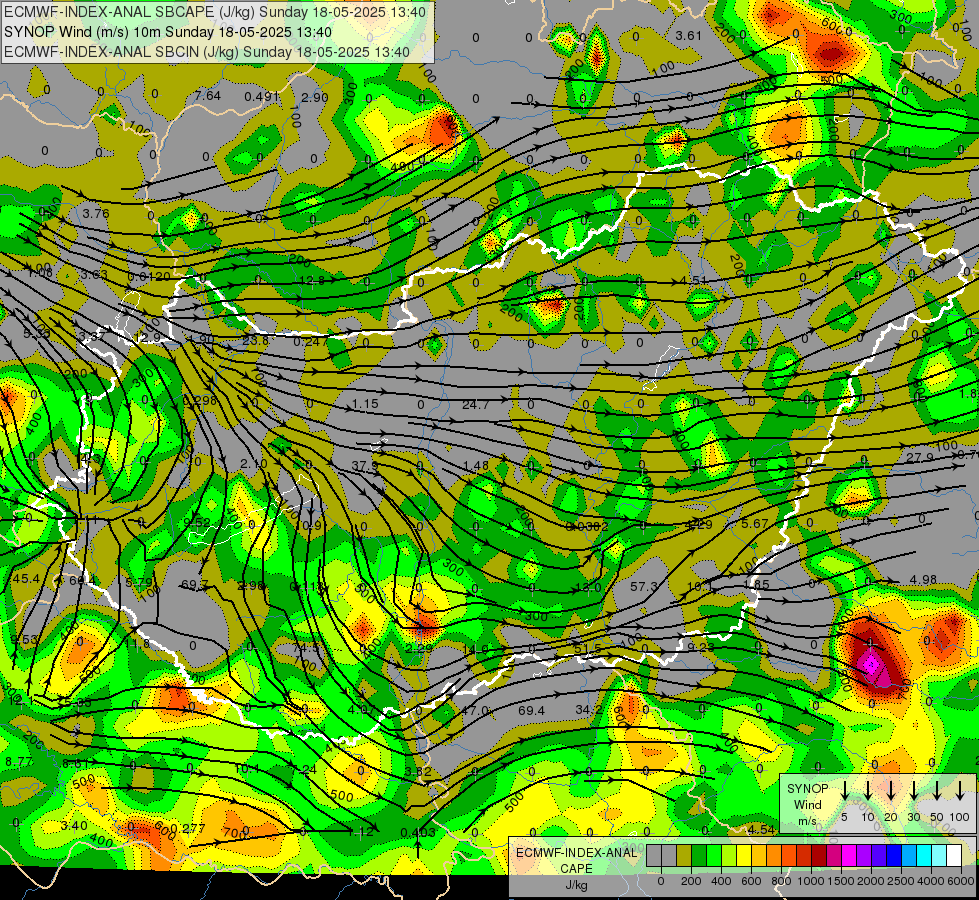The height and width of the screenshot is (900, 979).
Task: Click the map value '4.51'
Action: (x=693, y=280)
